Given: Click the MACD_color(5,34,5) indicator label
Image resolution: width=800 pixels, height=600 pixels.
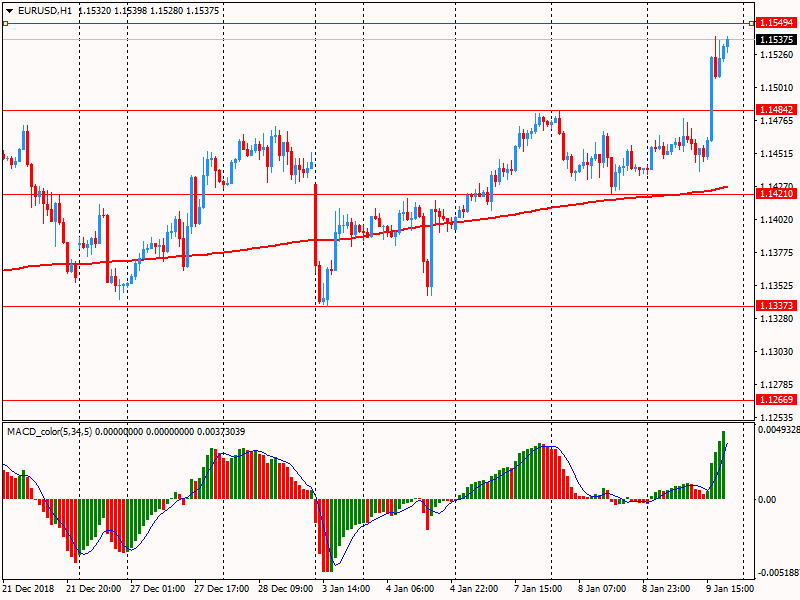Looking at the screenshot, I should click(49, 432).
